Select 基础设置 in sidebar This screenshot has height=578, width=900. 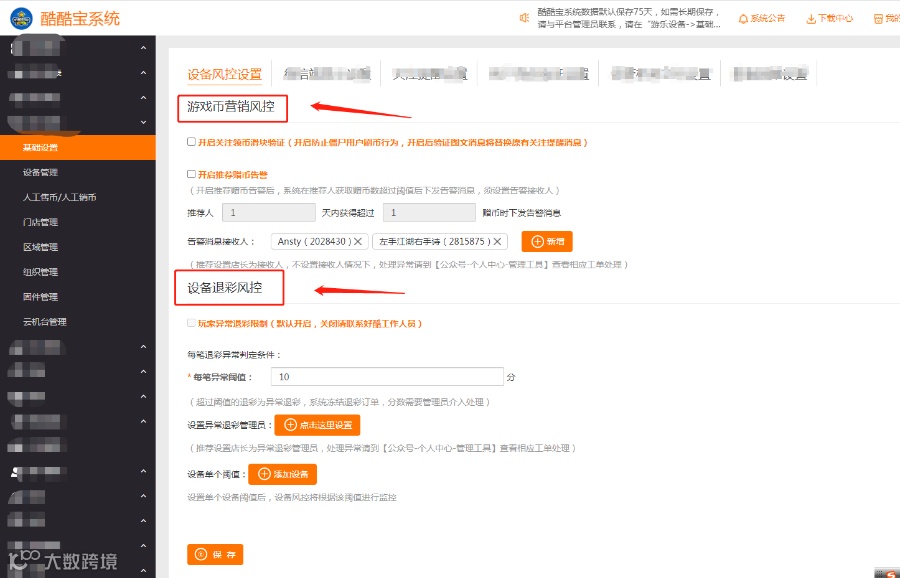tap(77, 148)
